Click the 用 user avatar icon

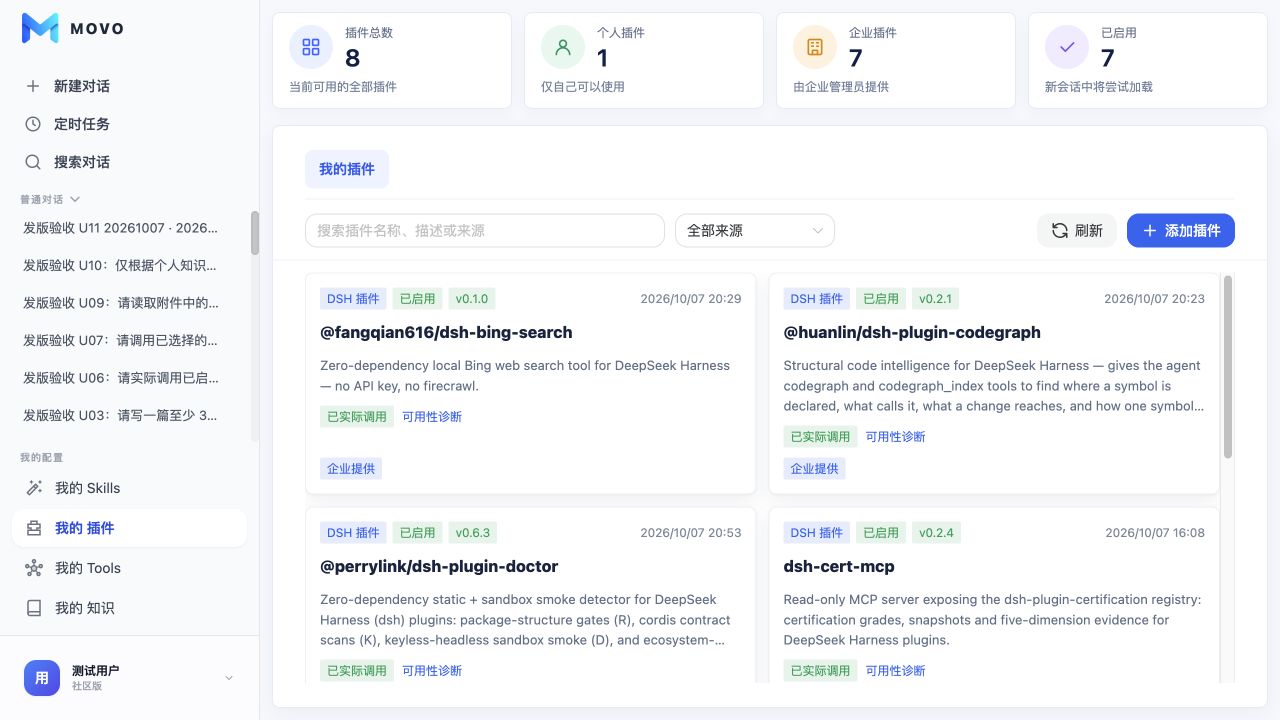pos(42,678)
